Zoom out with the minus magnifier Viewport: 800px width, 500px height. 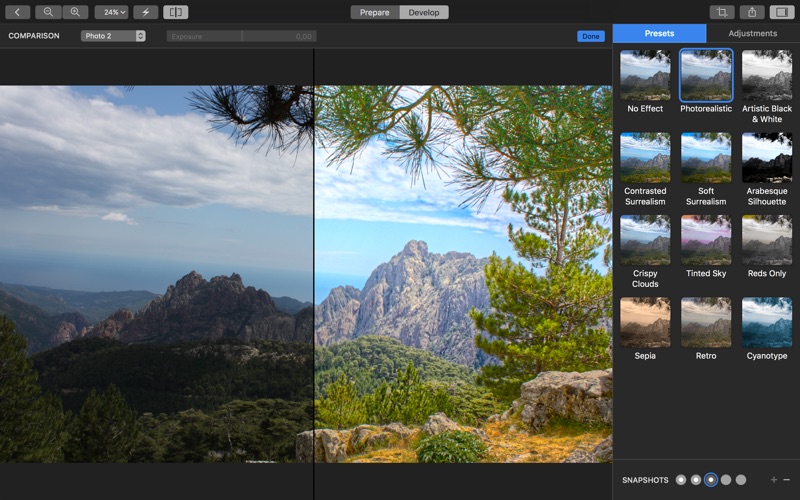click(48, 12)
